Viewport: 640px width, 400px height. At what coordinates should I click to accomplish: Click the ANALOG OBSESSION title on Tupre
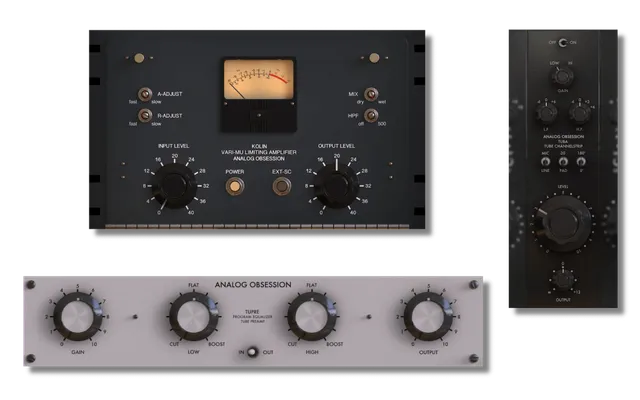click(x=253, y=285)
